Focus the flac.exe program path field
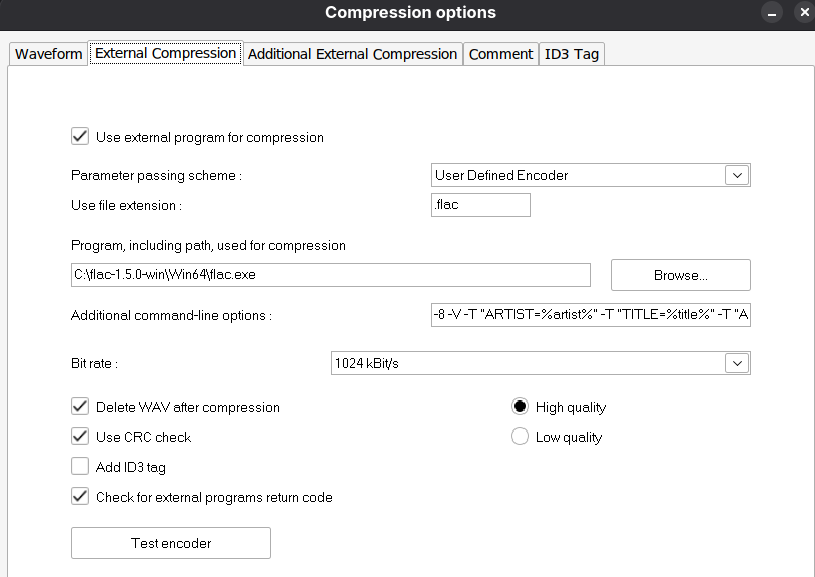This screenshot has width=815, height=577. (x=330, y=274)
